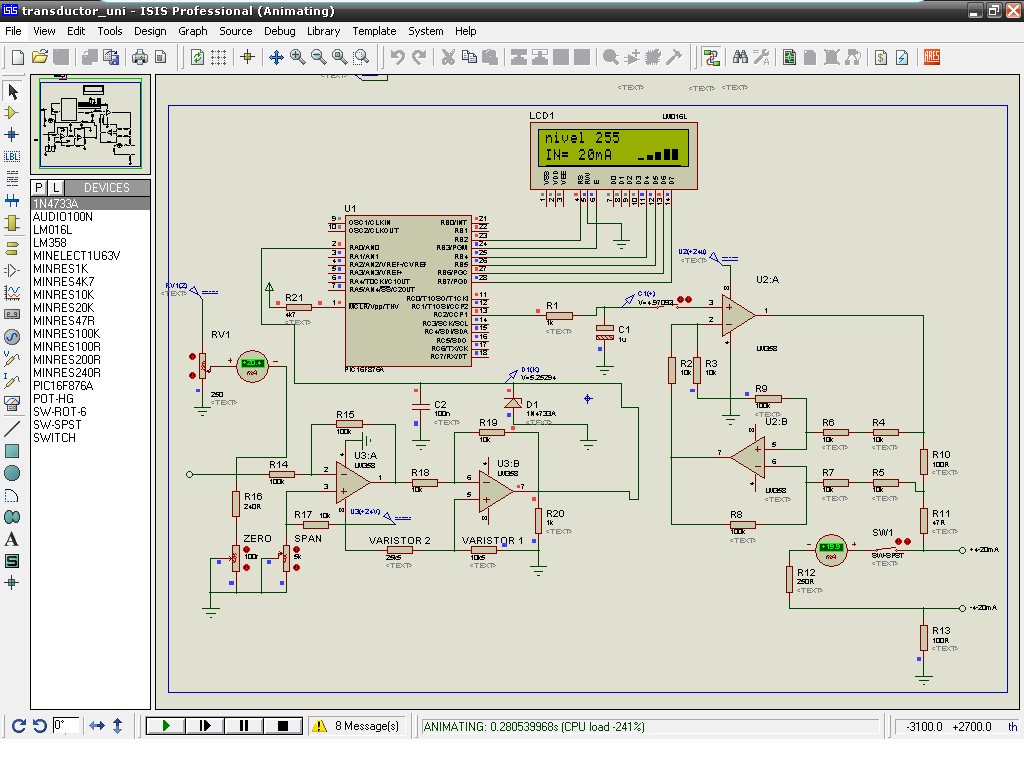Click the rotation angle input field
Image resolution: width=1024 pixels, height=768 pixels.
coord(67,725)
